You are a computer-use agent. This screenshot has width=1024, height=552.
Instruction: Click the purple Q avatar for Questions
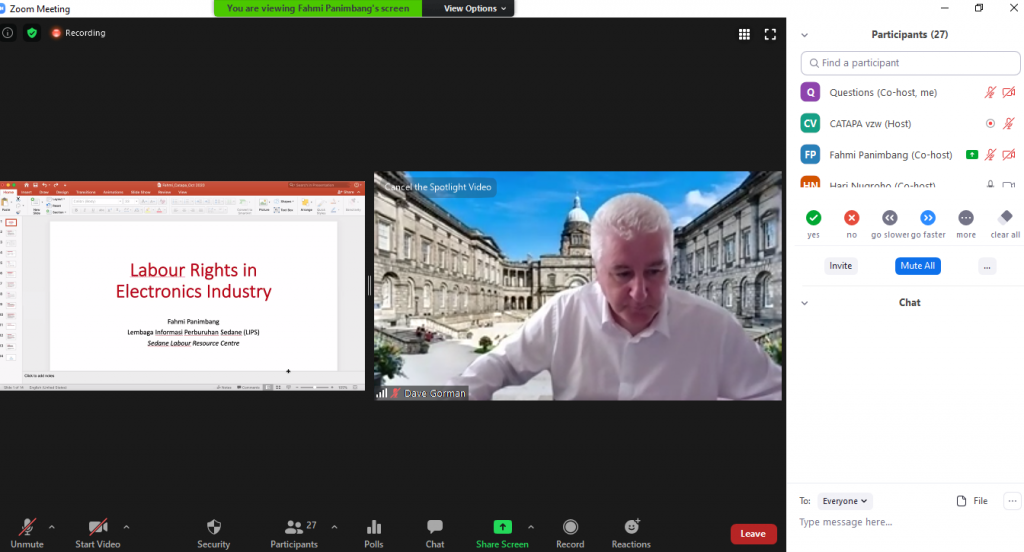tap(810, 92)
